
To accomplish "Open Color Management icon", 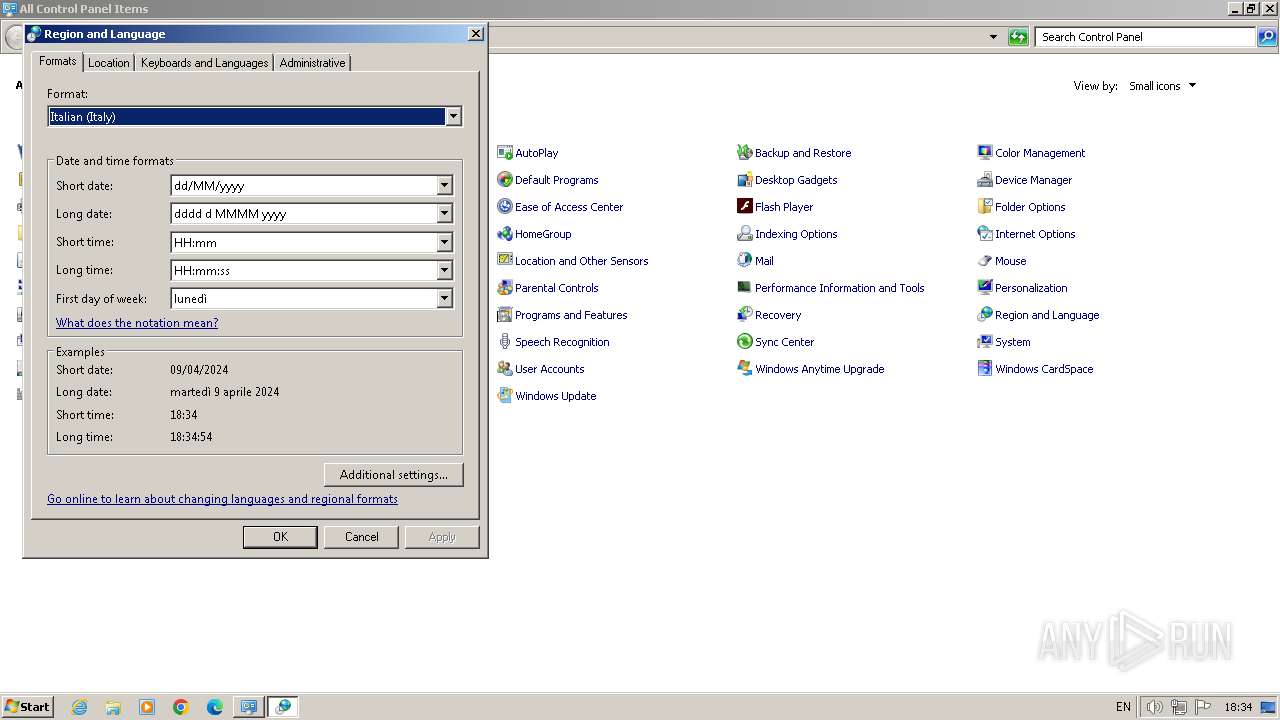I will 1031,153.
